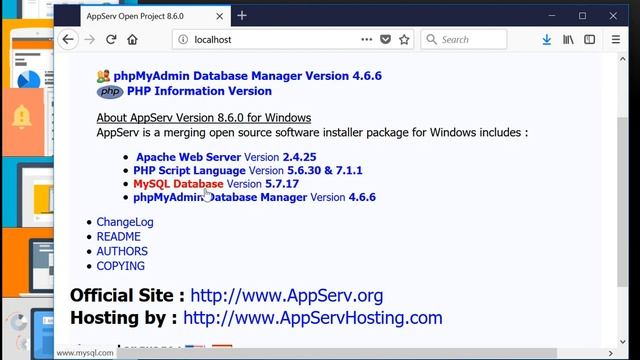Open the README link
This screenshot has height=360, width=640.
click(x=118, y=237)
